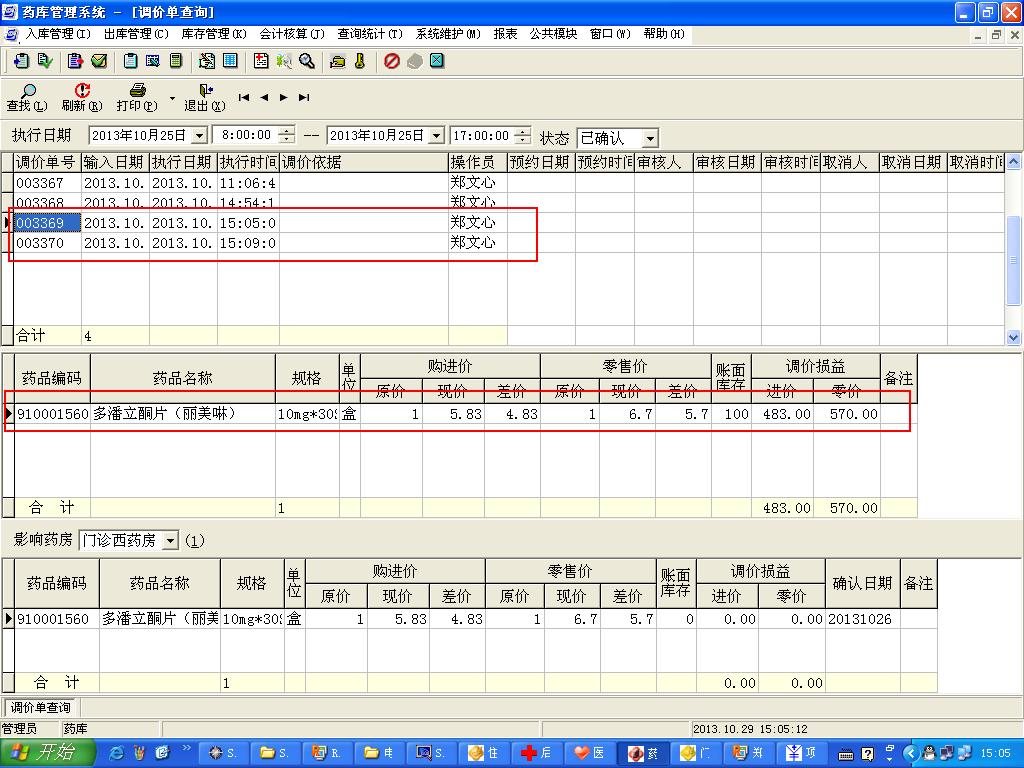Image resolution: width=1024 pixels, height=768 pixels.
Task: Open 会计核算(J) menu
Action: tap(291, 34)
